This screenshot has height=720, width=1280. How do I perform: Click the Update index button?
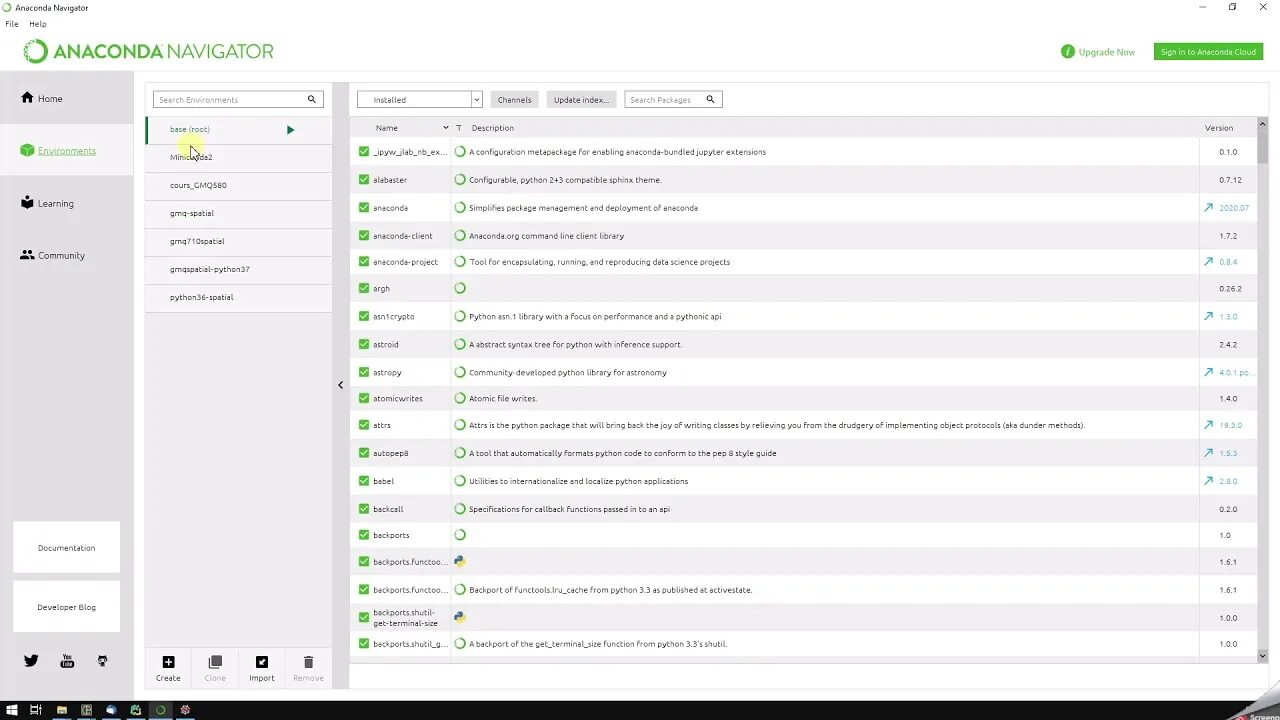coord(581,99)
